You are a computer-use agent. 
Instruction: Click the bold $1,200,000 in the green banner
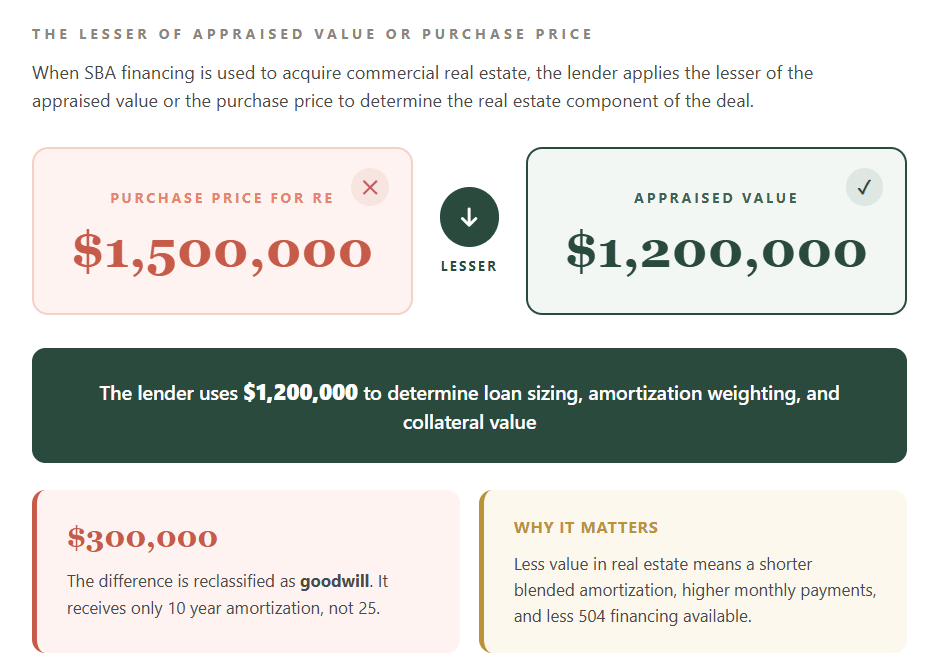pos(300,393)
